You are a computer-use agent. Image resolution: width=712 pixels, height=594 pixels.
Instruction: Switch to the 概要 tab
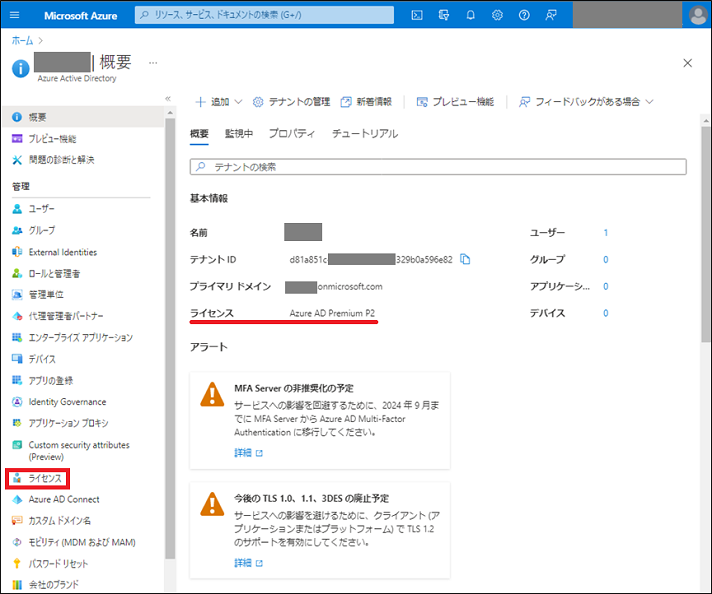(x=199, y=134)
